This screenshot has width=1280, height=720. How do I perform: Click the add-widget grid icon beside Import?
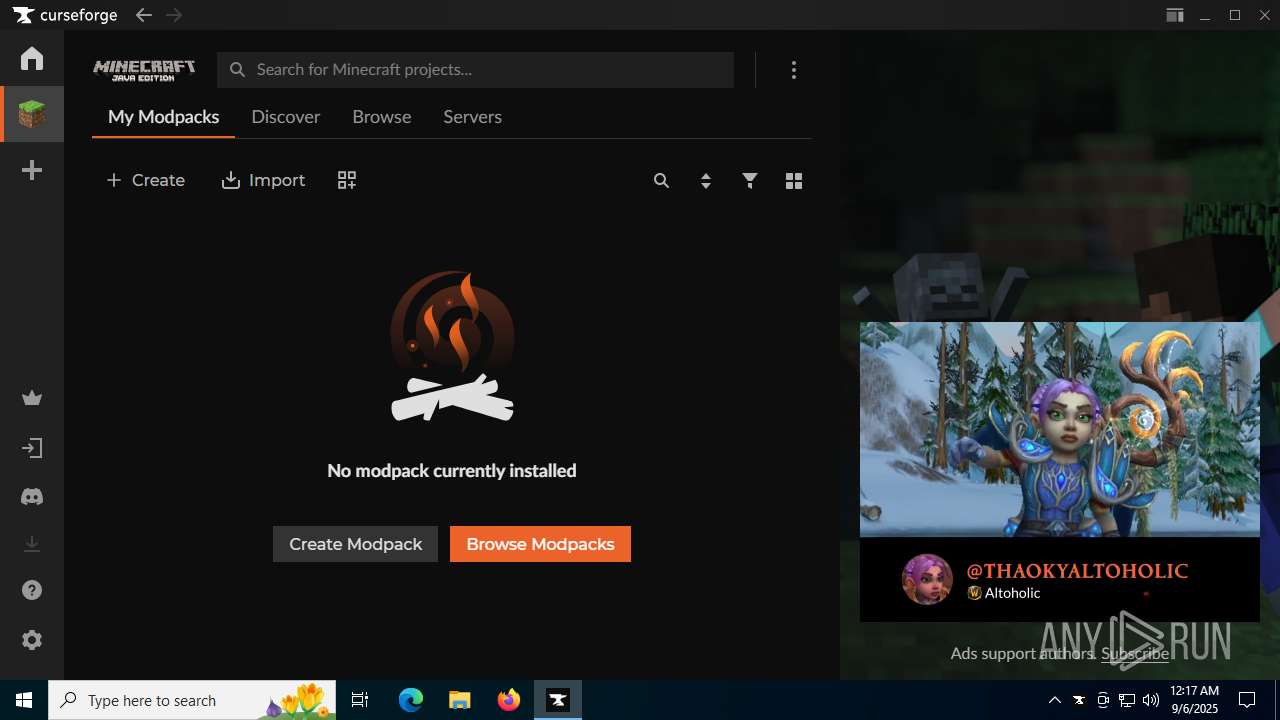(x=347, y=180)
